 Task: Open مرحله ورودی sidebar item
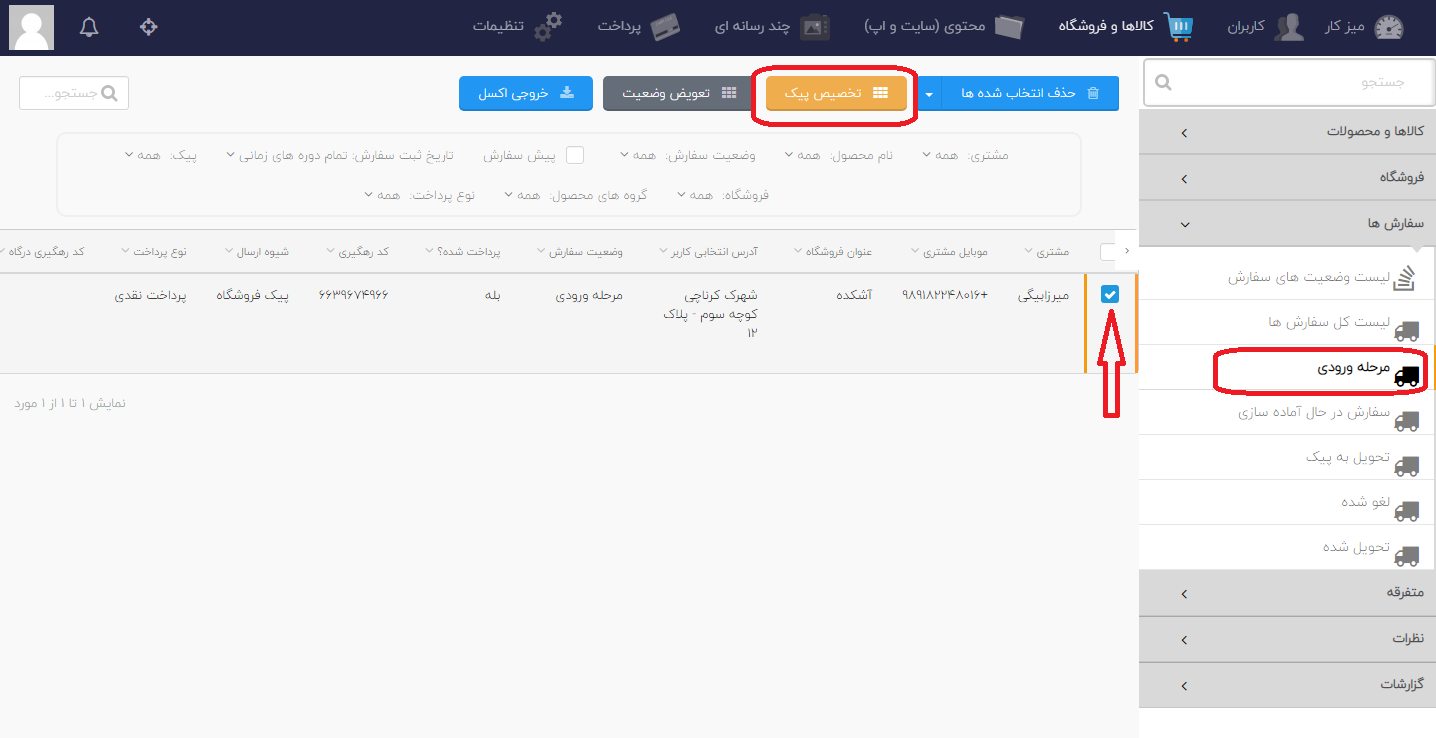click(x=1287, y=368)
